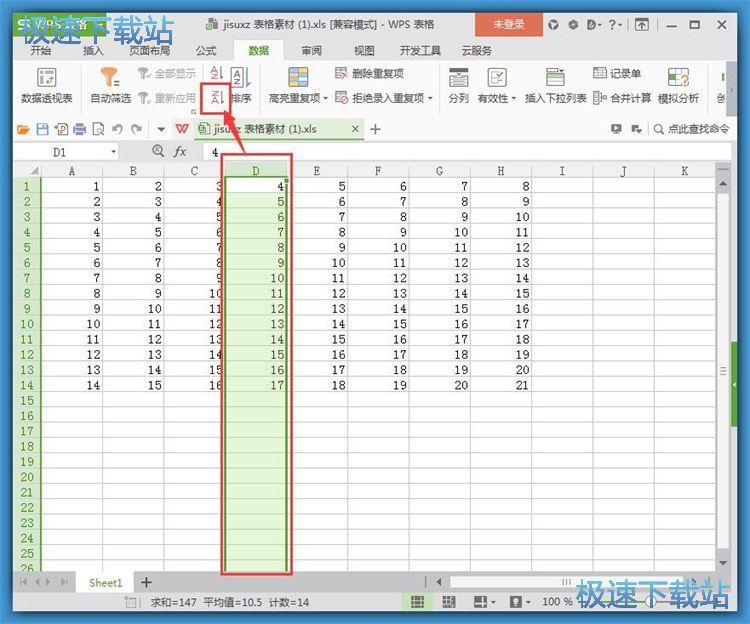Click the Consolidate (合并计算) button
The width and height of the screenshot is (750, 624).
coord(622,98)
